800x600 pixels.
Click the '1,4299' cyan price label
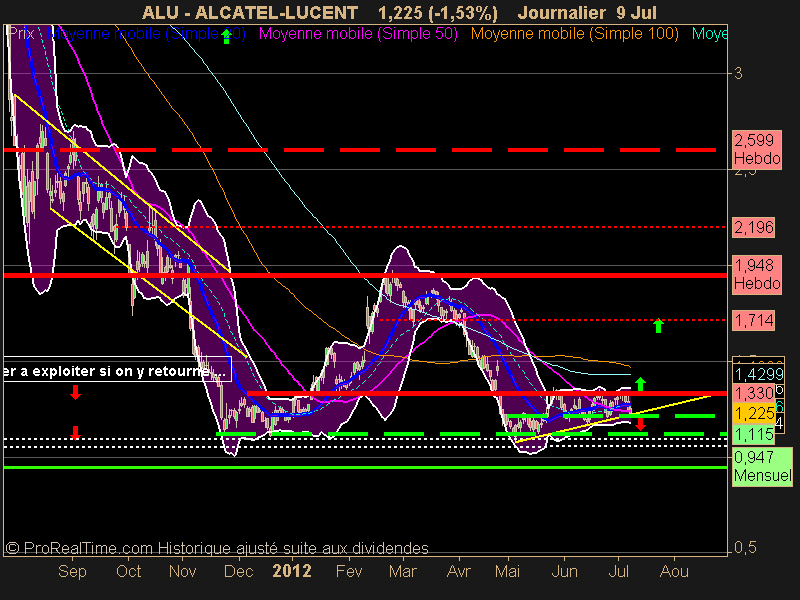pyautogui.click(x=758, y=374)
